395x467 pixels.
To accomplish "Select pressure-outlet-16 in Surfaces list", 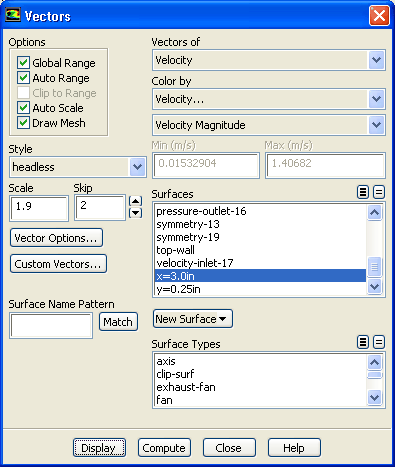I will 260,211.
